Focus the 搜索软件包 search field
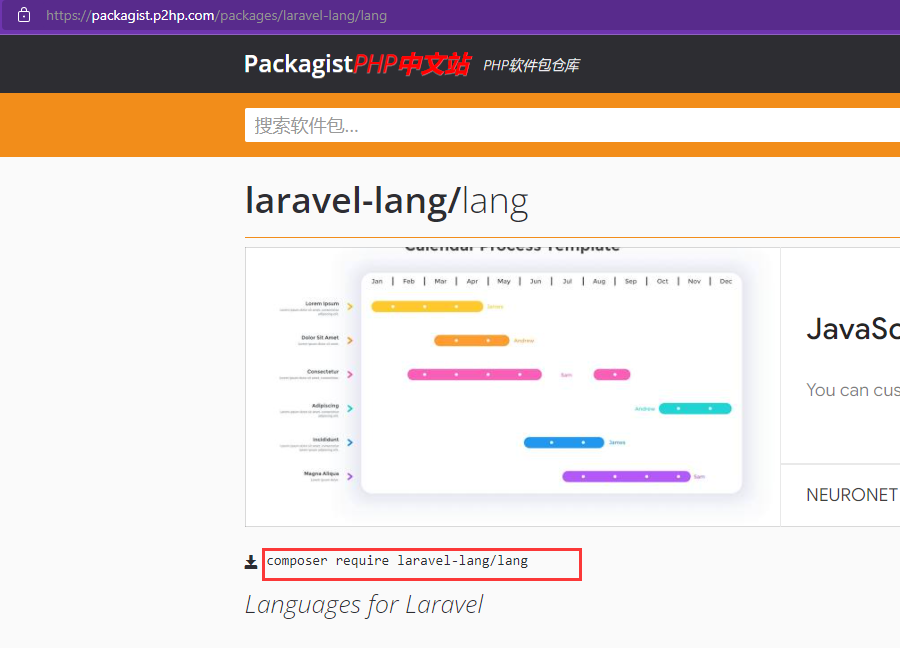Image resolution: width=900 pixels, height=648 pixels. point(572,125)
